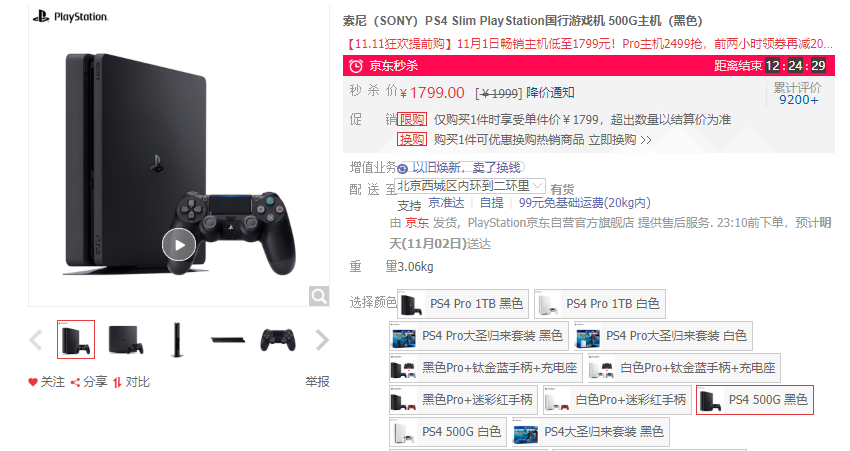Open the delivery address dropdown 北京西城区
Viewport: 850px width, 451px height.
[469, 186]
